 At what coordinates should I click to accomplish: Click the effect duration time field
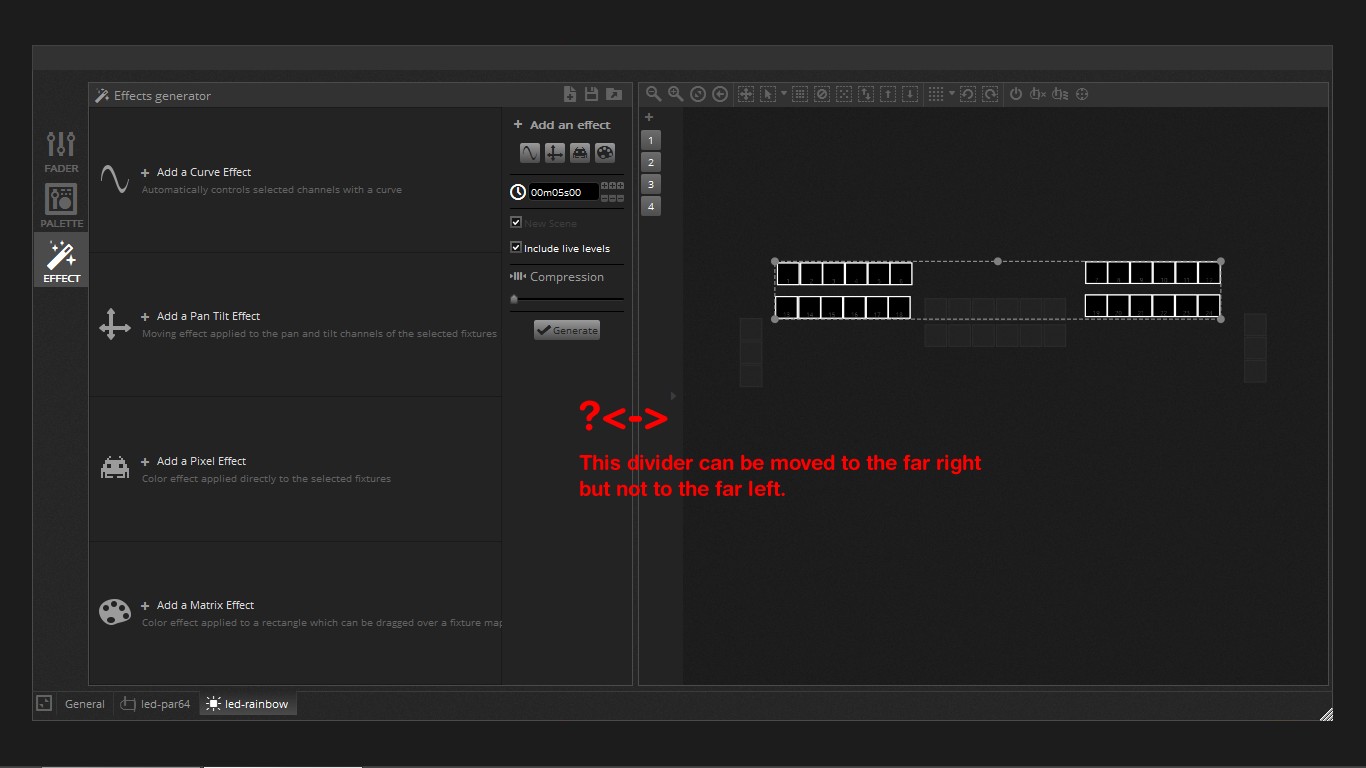[x=563, y=192]
